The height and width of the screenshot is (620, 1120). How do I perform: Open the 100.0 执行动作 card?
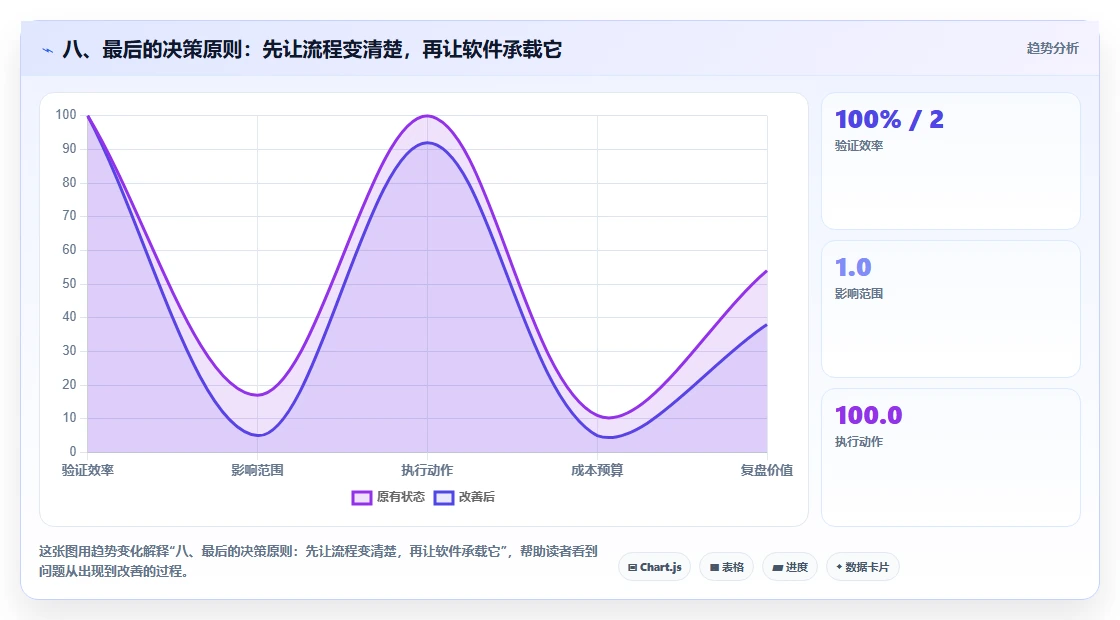(951, 457)
